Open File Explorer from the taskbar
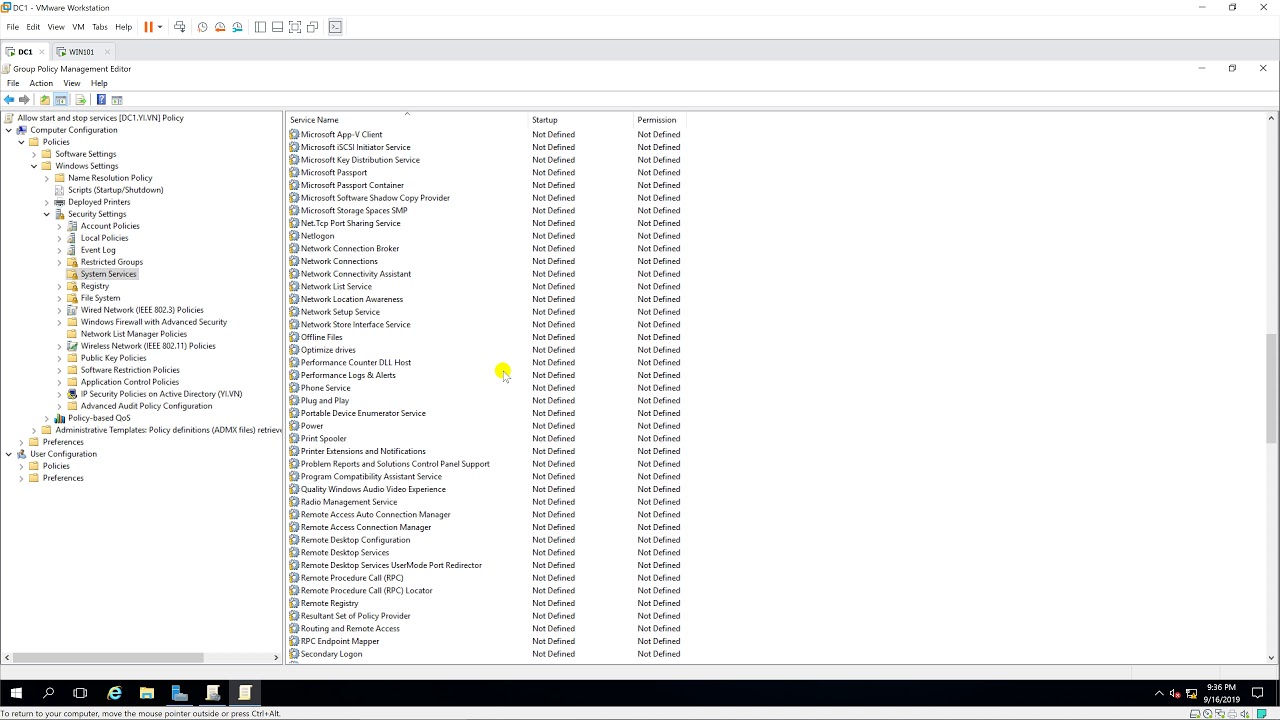Screen dimensions: 1280x720 (x=147, y=693)
